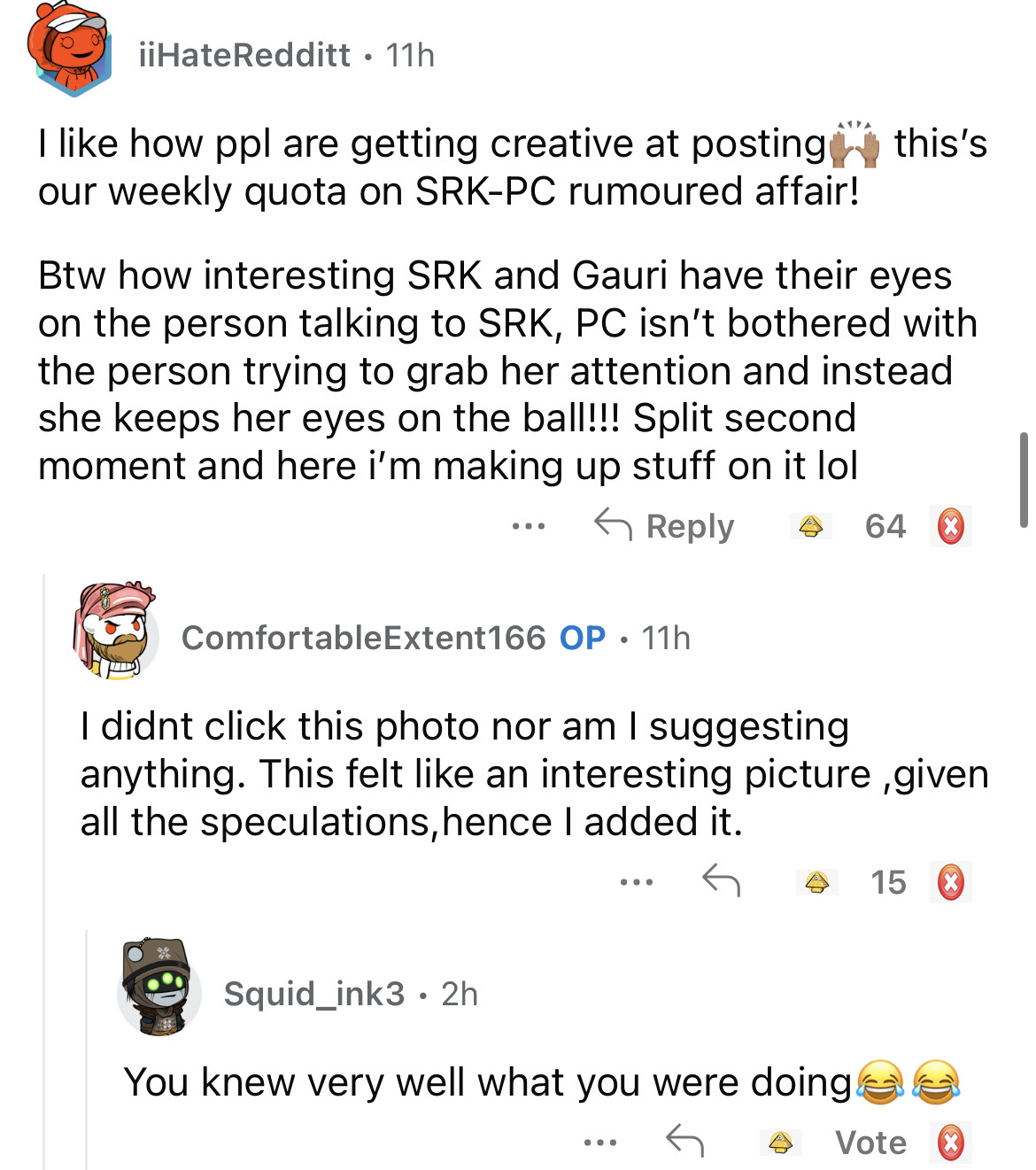Screen dimensions: 1036x1170
Task: Upvote Squid_ink3's comment
Action: pos(780,1143)
